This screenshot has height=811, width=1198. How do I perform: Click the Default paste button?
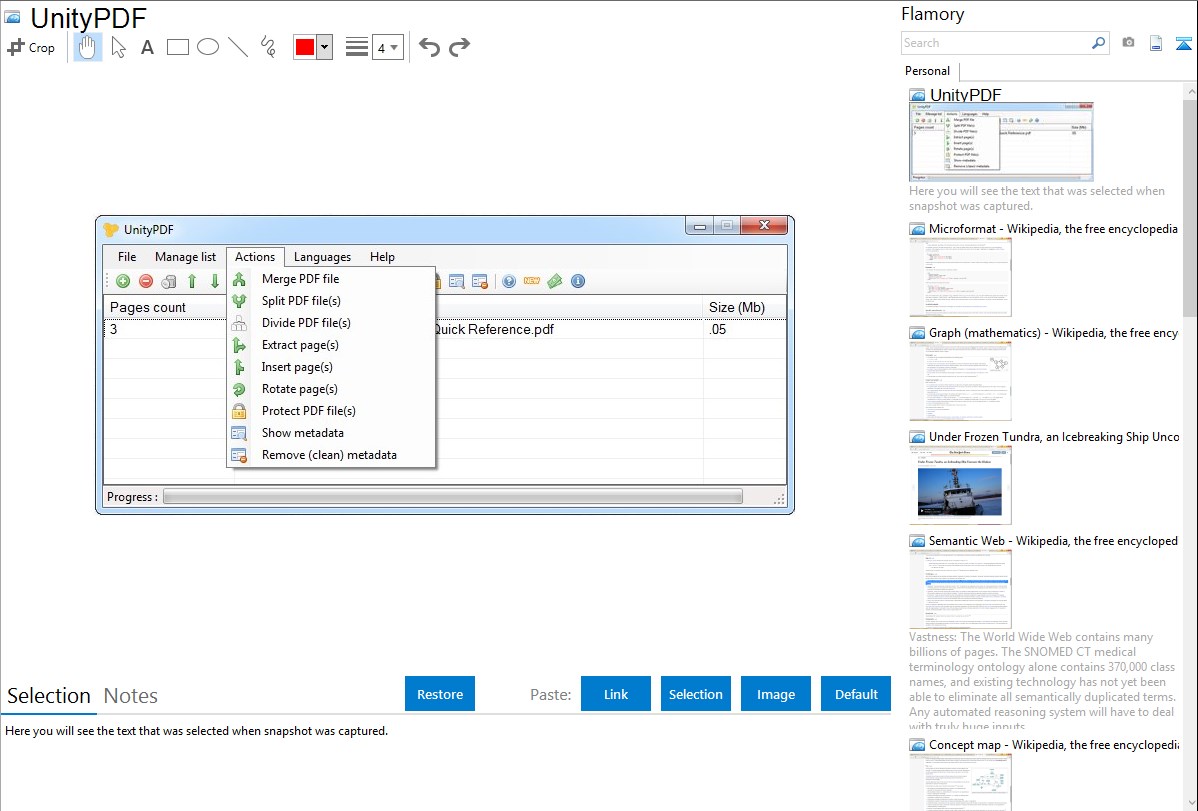(856, 694)
